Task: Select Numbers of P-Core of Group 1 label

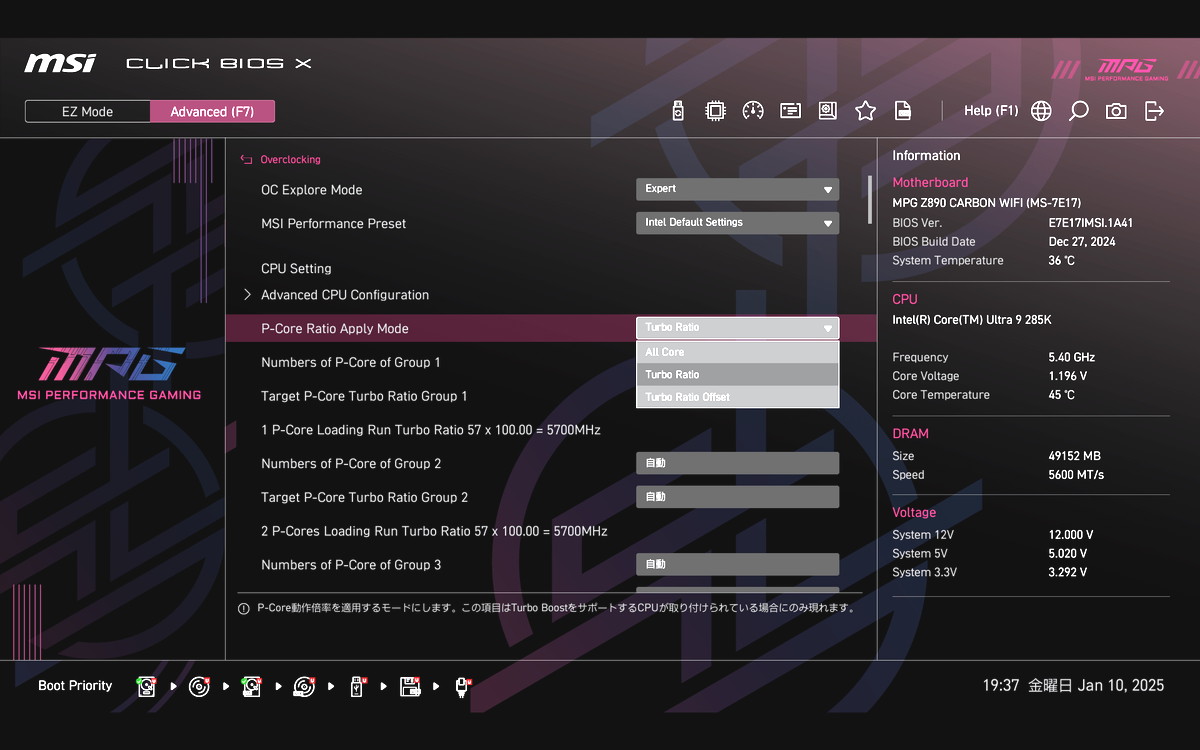Action: point(351,363)
